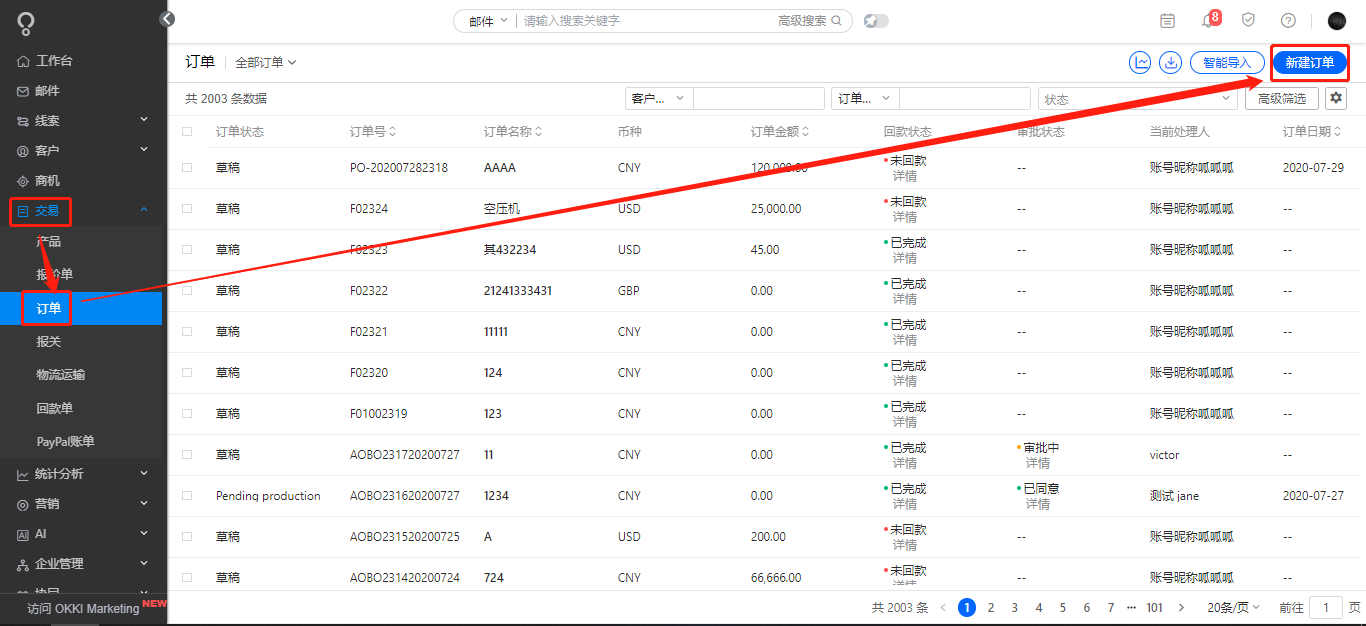Screen dimensions: 1366x626
Task: Open the user avatar at top right
Action: tap(1337, 19)
